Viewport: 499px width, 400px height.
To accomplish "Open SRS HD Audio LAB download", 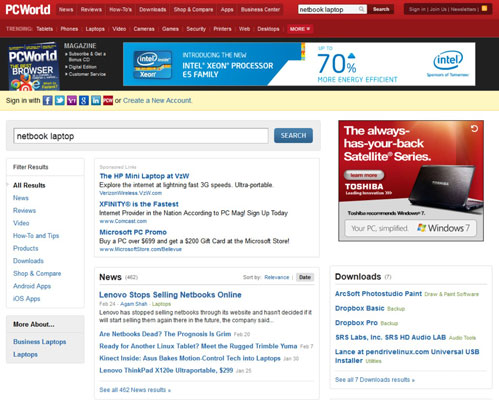I will (x=391, y=337).
